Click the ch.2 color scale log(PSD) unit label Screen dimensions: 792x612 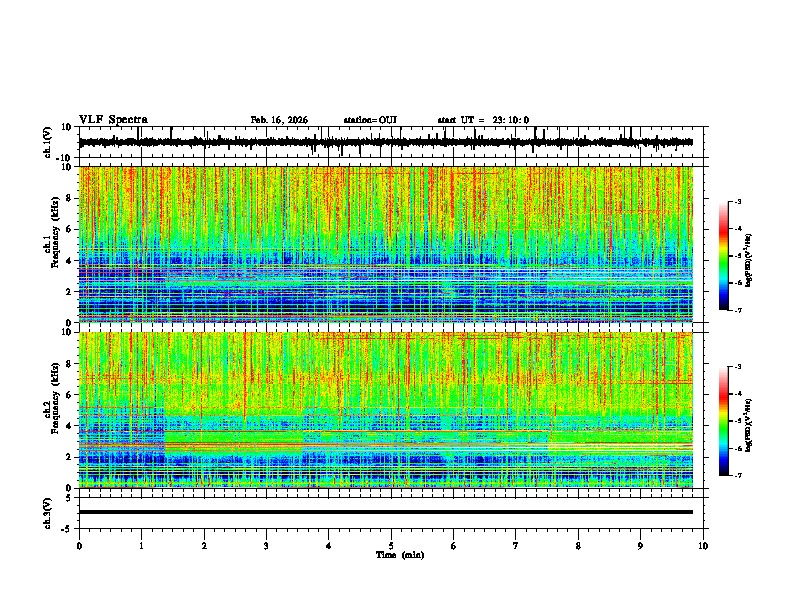(x=749, y=425)
